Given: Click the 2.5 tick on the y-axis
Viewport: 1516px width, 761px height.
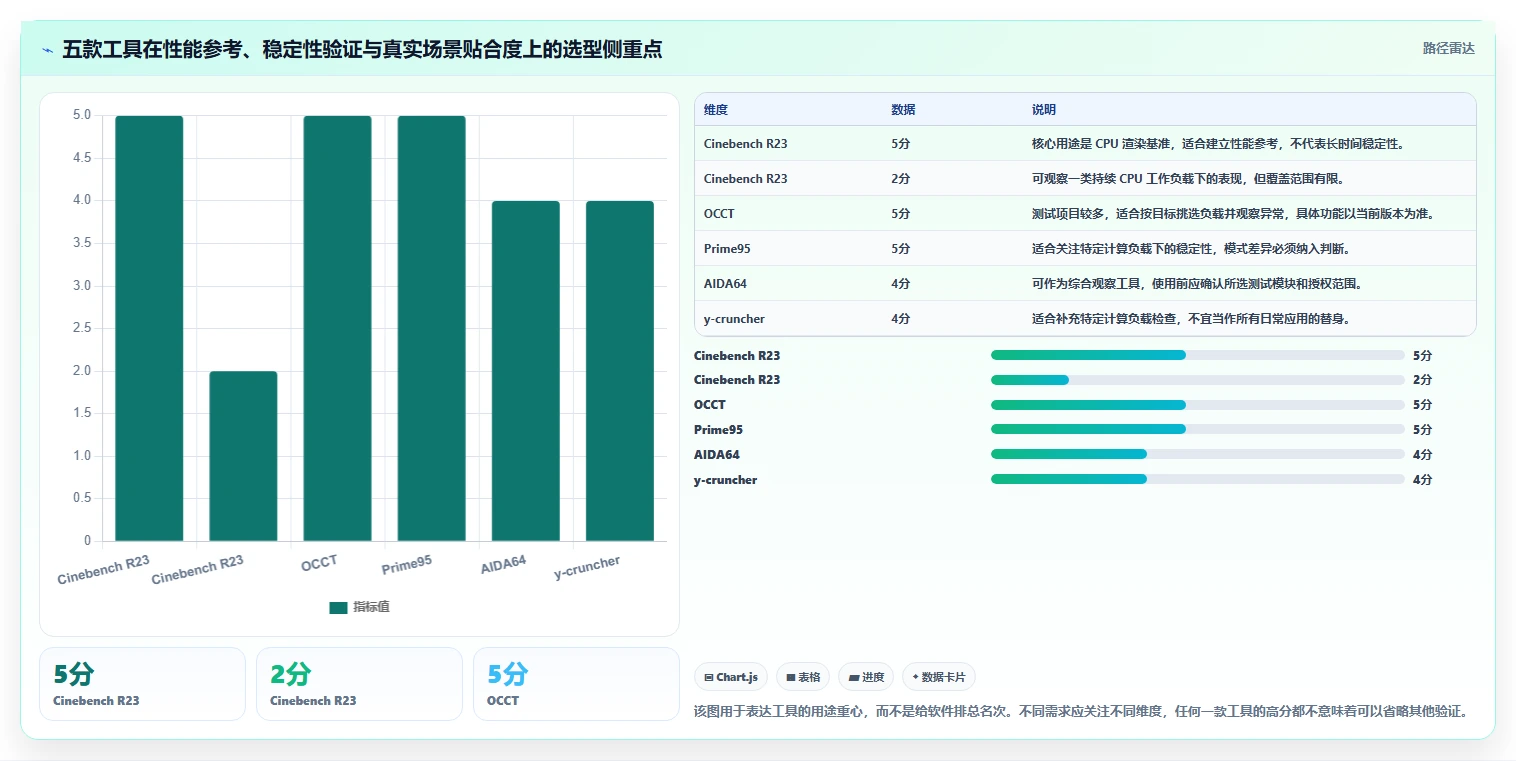Looking at the screenshot, I should click(82, 329).
